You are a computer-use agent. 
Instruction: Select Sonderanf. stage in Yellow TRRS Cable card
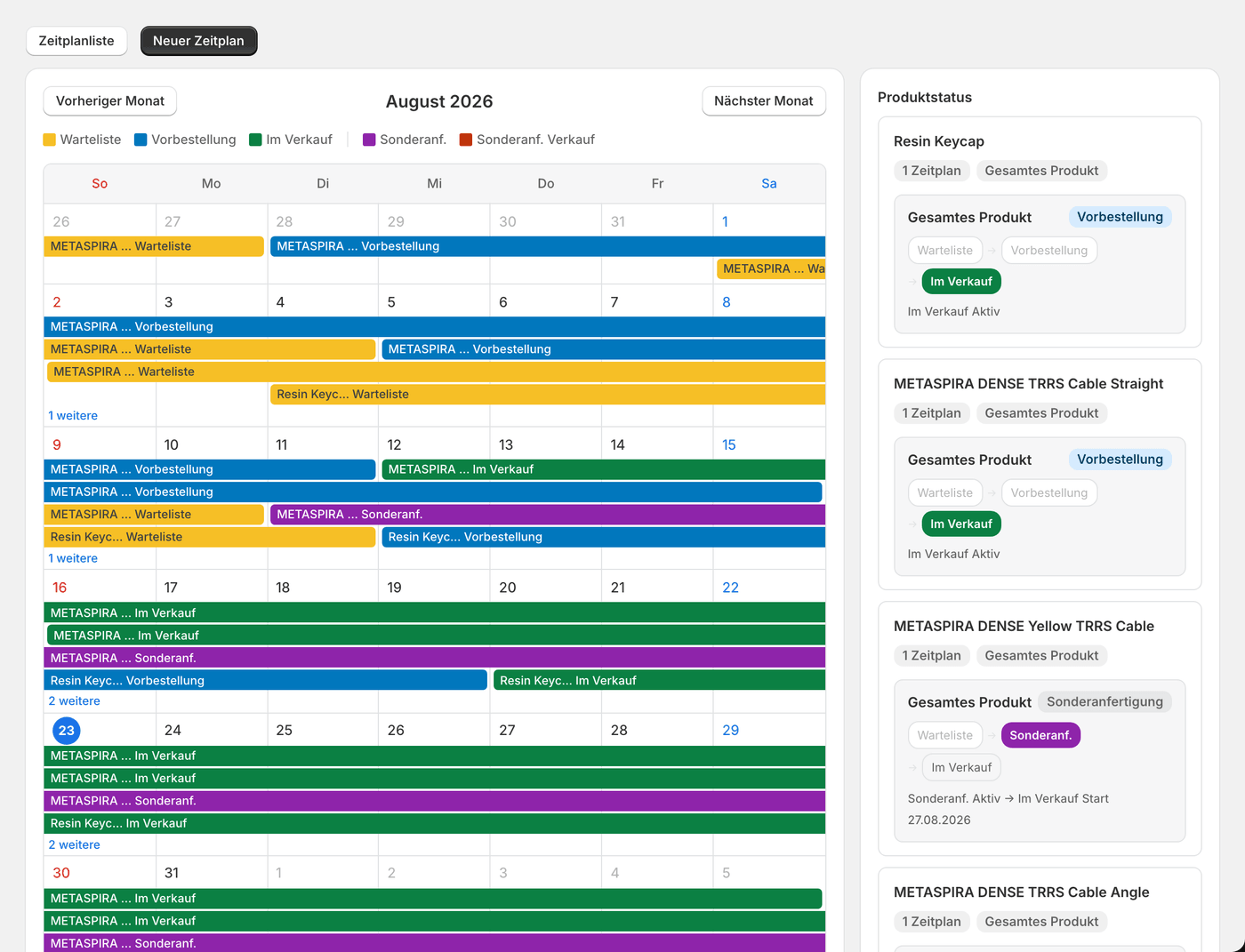[x=1040, y=736]
